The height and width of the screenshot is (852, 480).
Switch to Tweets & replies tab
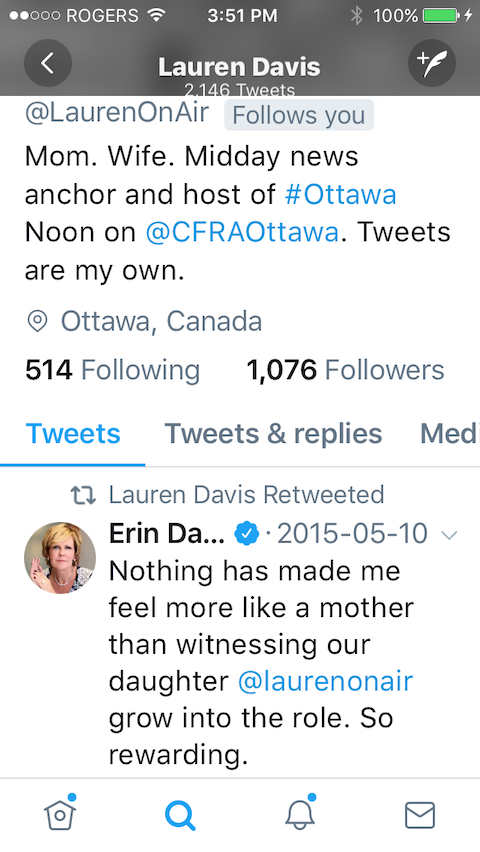click(x=273, y=434)
